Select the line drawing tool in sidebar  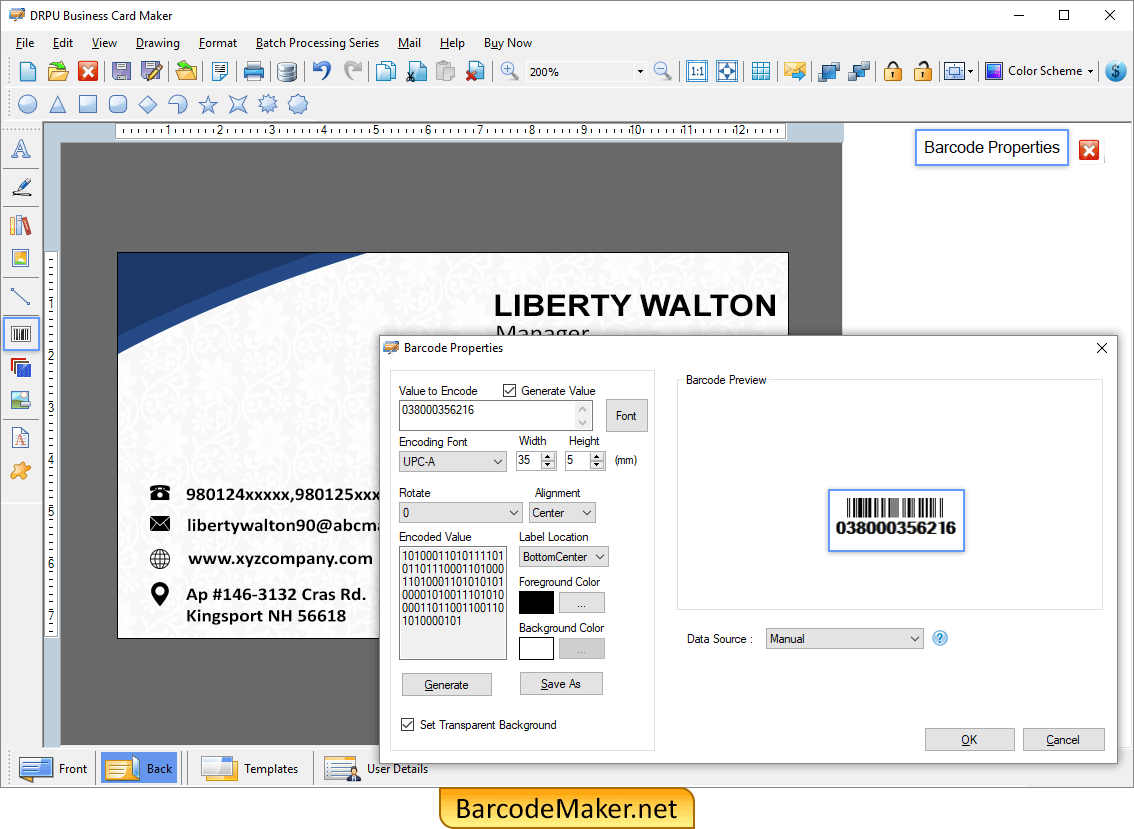pos(21,297)
